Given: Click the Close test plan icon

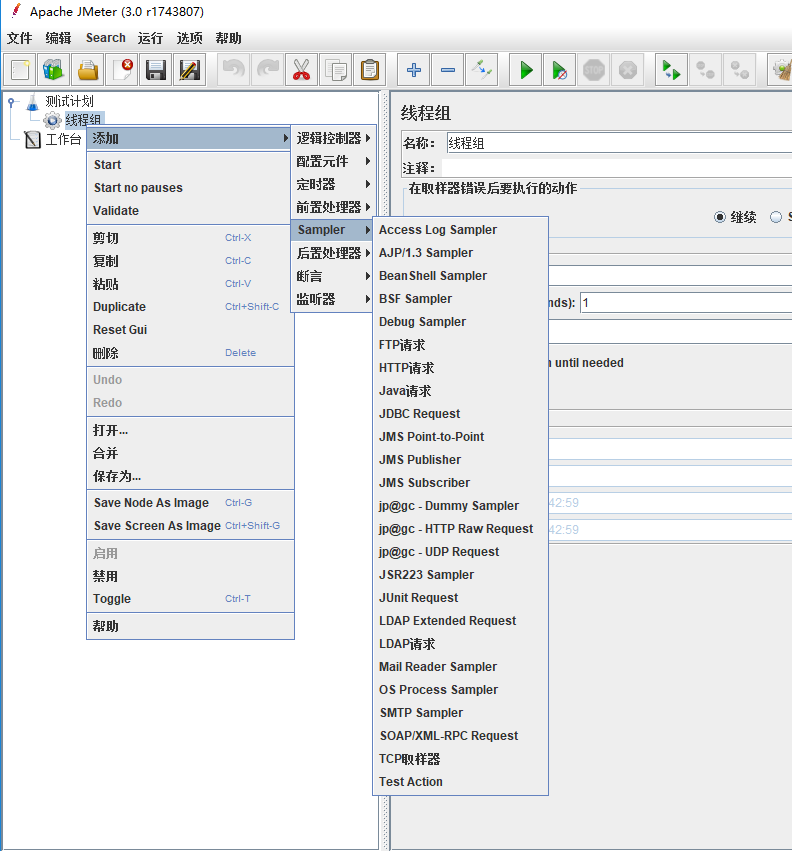Looking at the screenshot, I should (122, 70).
